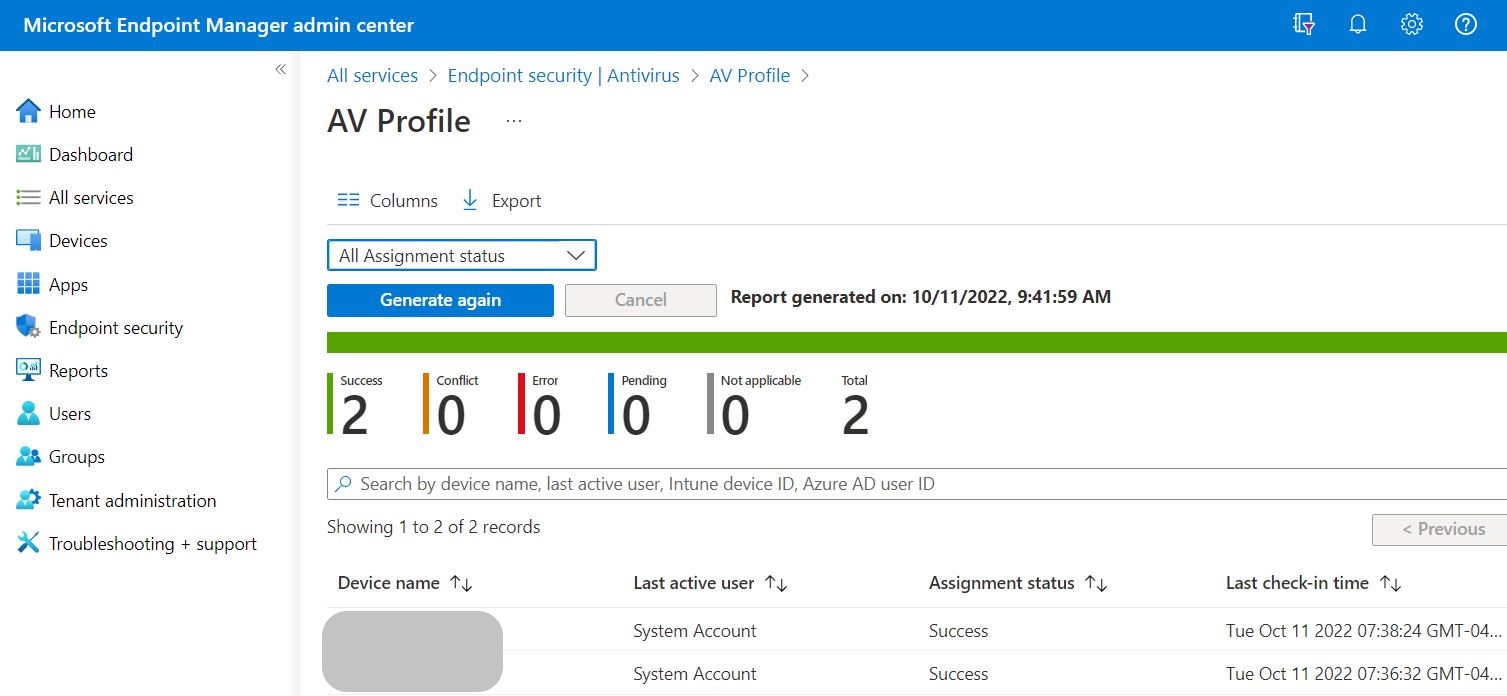Screen dimensions: 1507x696
Task: Follow the AV Profile breadcrumb link
Action: tap(750, 75)
